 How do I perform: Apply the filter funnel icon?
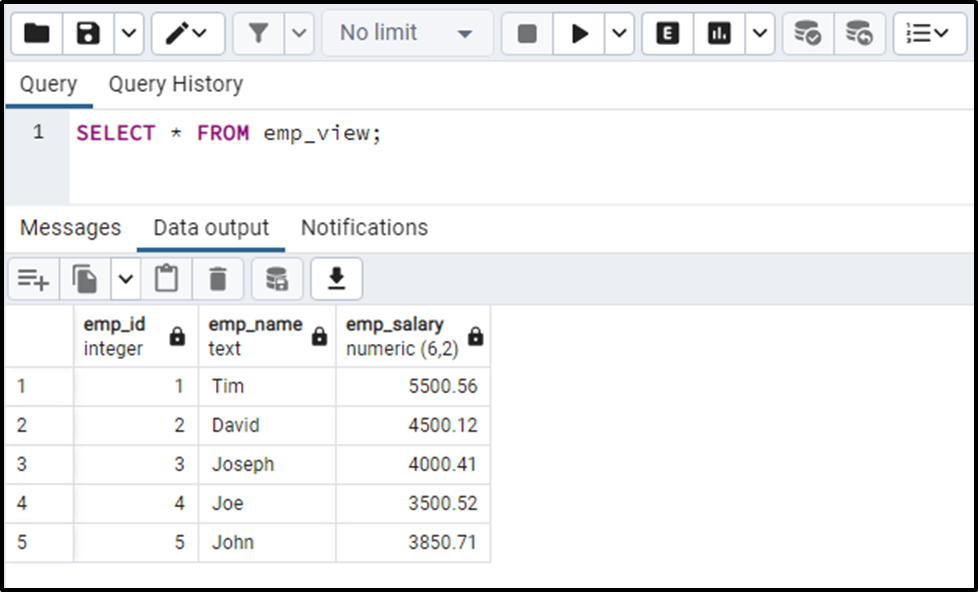click(x=258, y=33)
